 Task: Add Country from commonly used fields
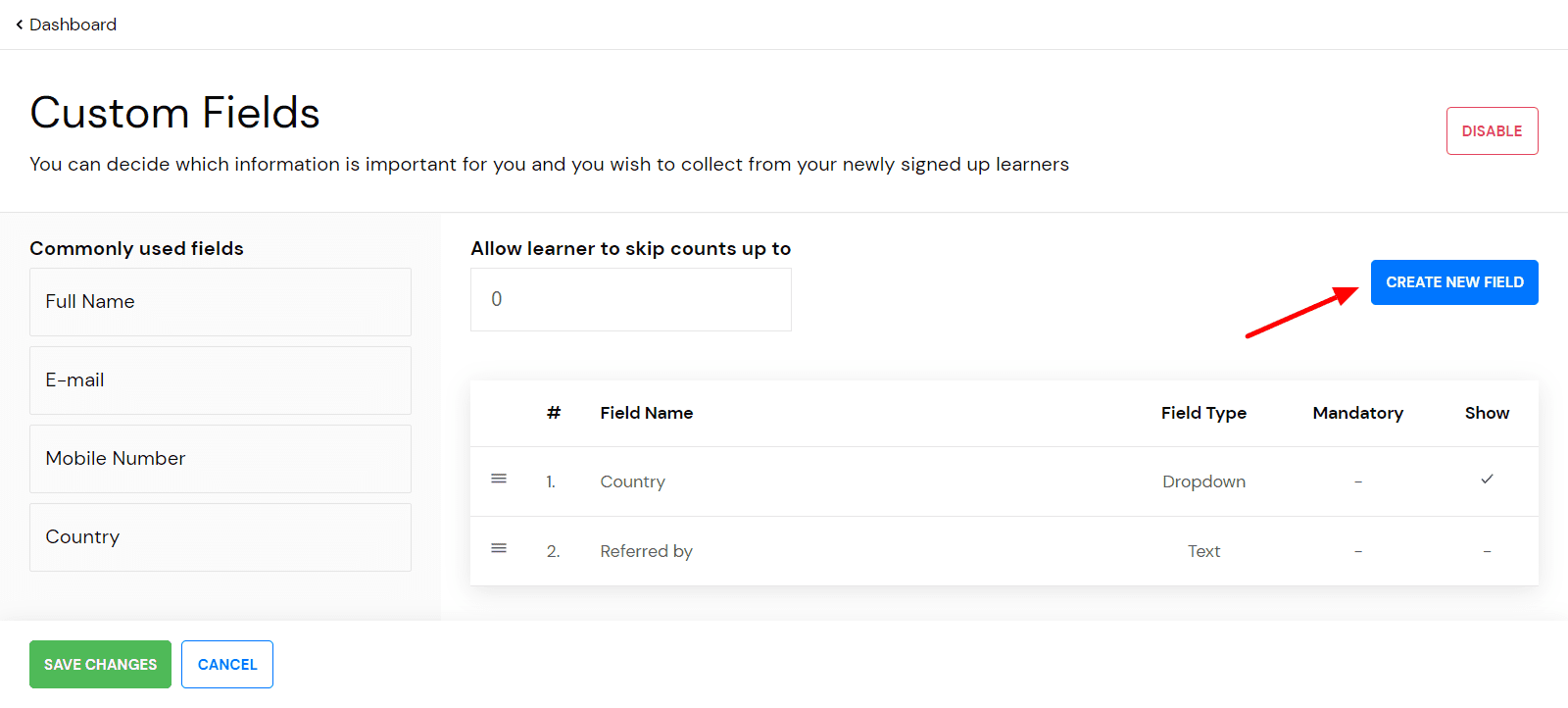click(x=220, y=537)
